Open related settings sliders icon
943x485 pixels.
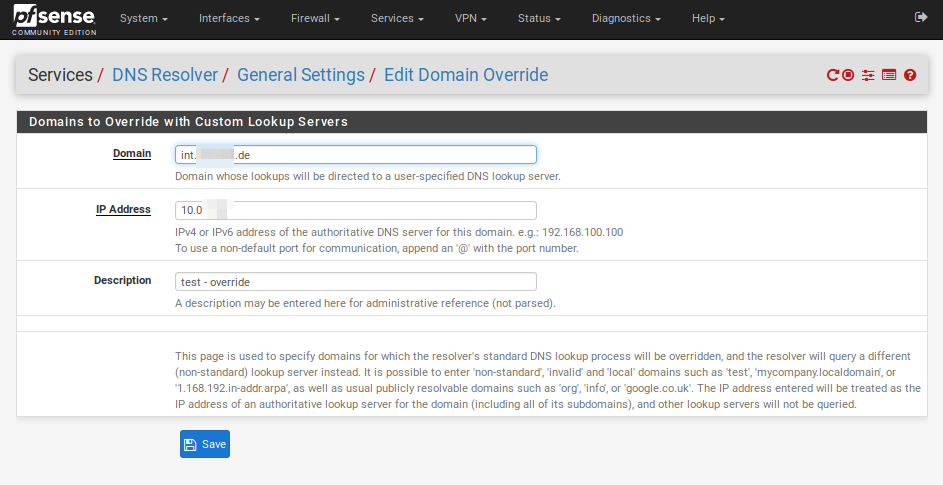pos(868,75)
